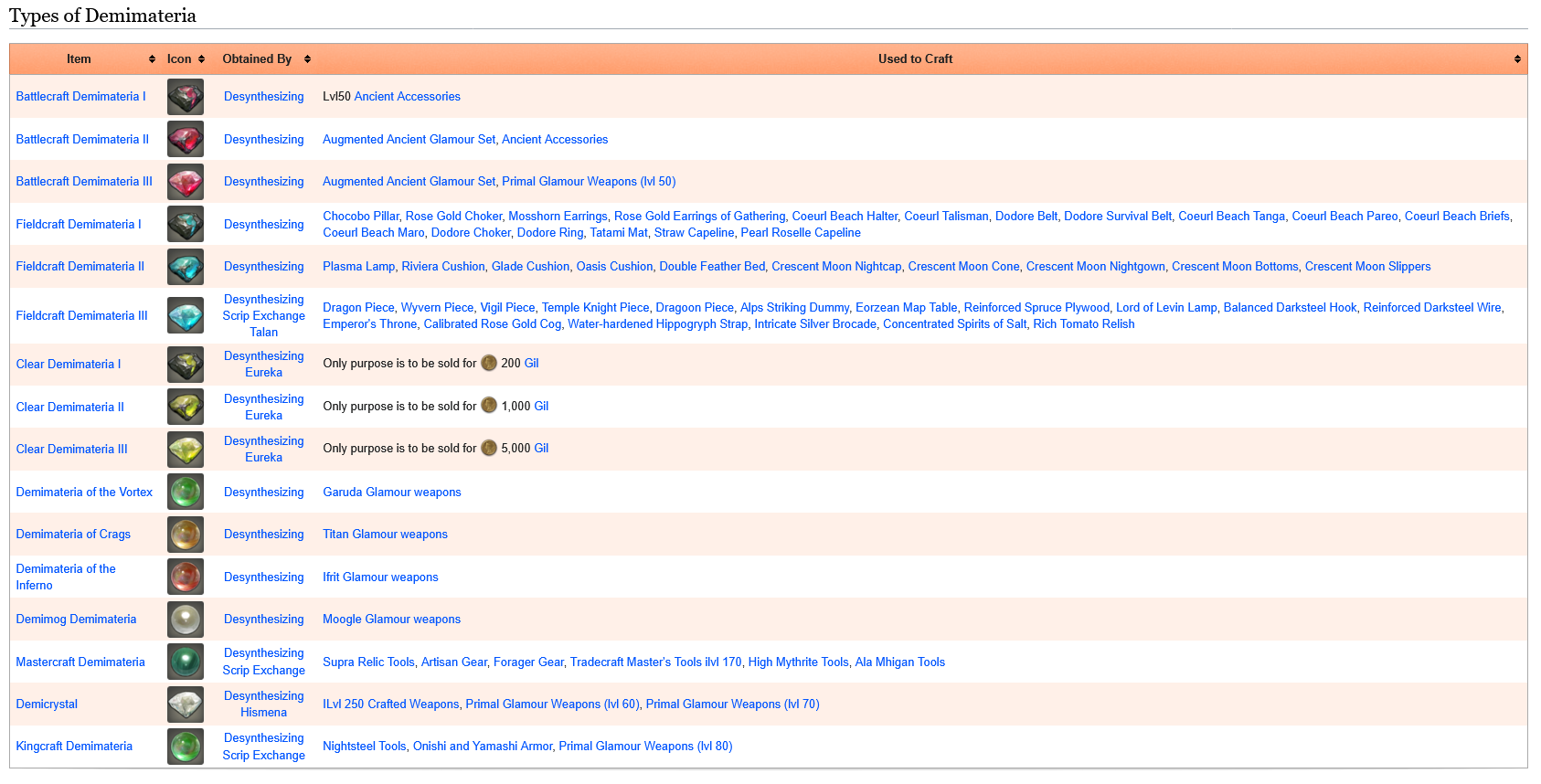Open the Fieldcraft Demimateria II icon image
This screenshot has height=784, width=1541.
coord(186,267)
